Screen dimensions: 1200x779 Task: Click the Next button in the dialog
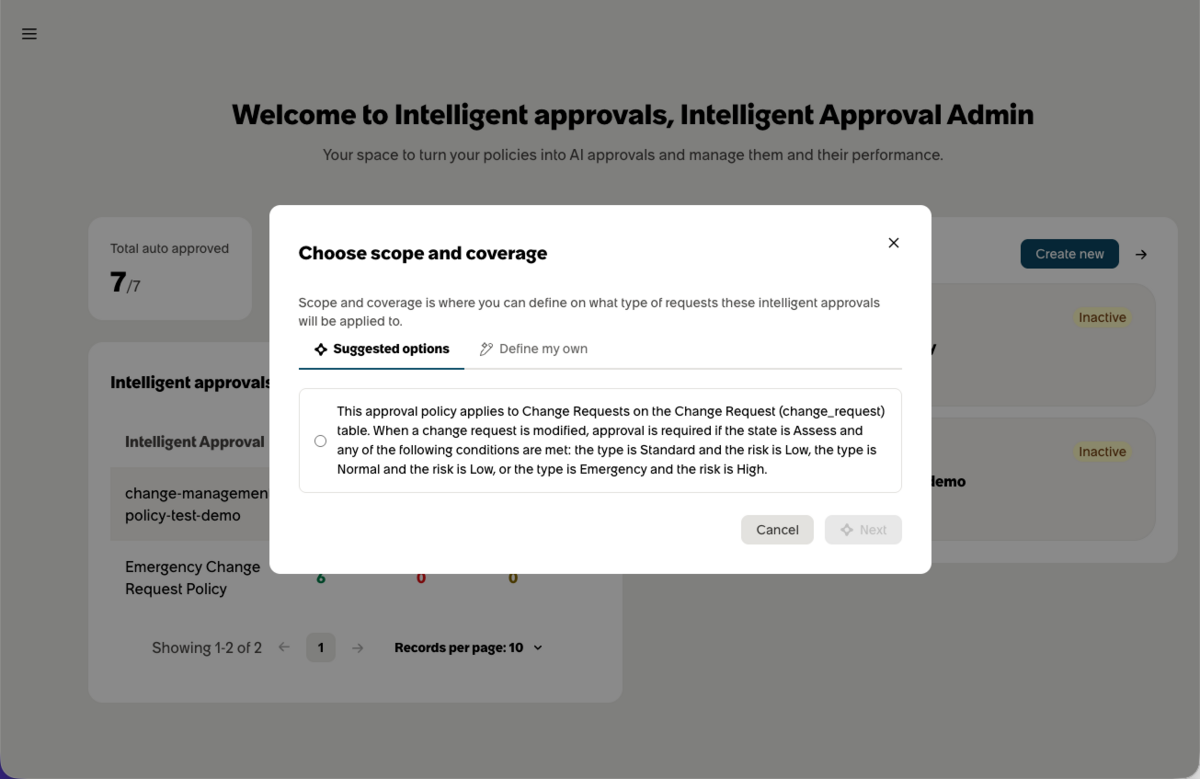[863, 530]
